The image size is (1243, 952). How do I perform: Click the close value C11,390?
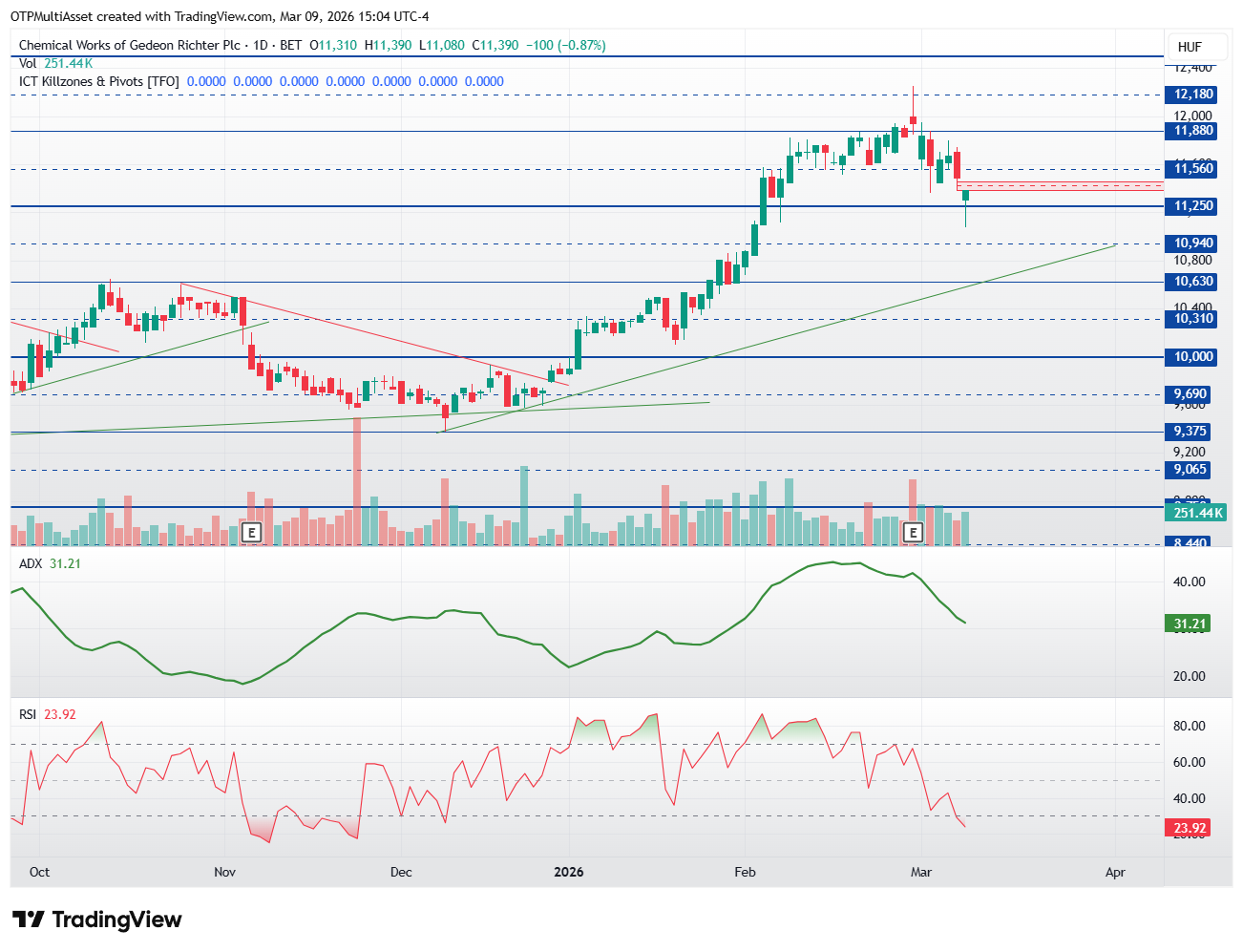click(x=495, y=45)
